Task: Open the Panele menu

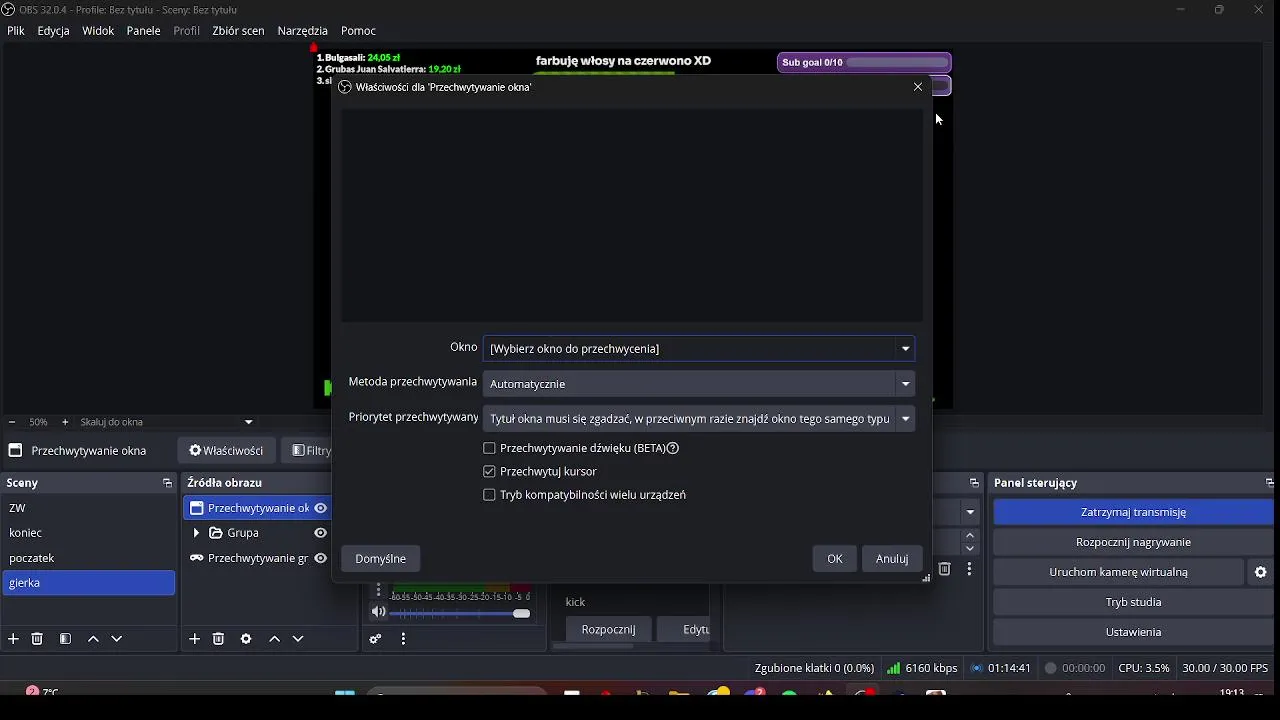Action: pyautogui.click(x=144, y=31)
